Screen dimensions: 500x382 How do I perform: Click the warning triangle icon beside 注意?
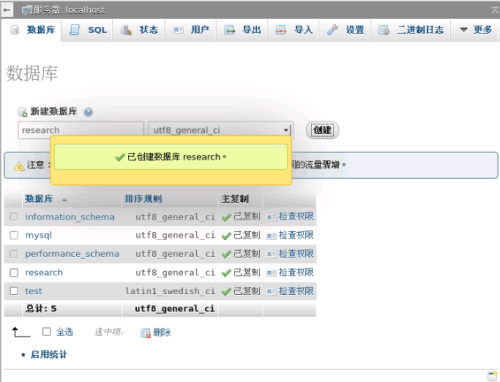tap(19, 166)
